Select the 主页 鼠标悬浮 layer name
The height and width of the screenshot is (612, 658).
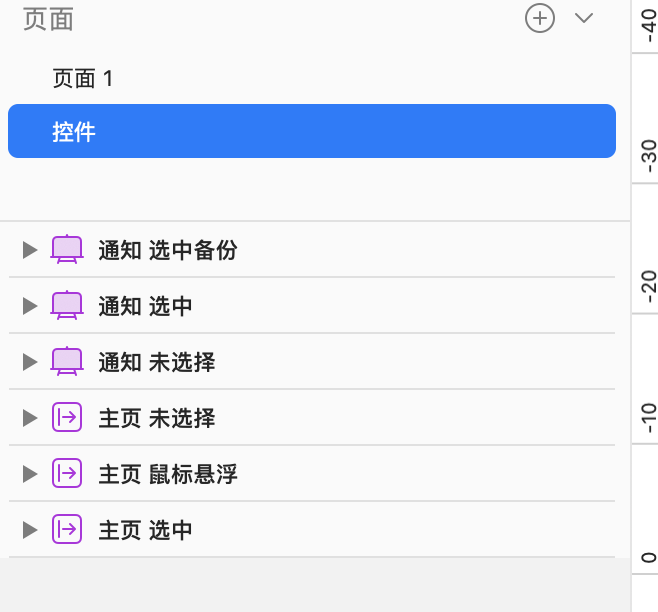coord(168,474)
